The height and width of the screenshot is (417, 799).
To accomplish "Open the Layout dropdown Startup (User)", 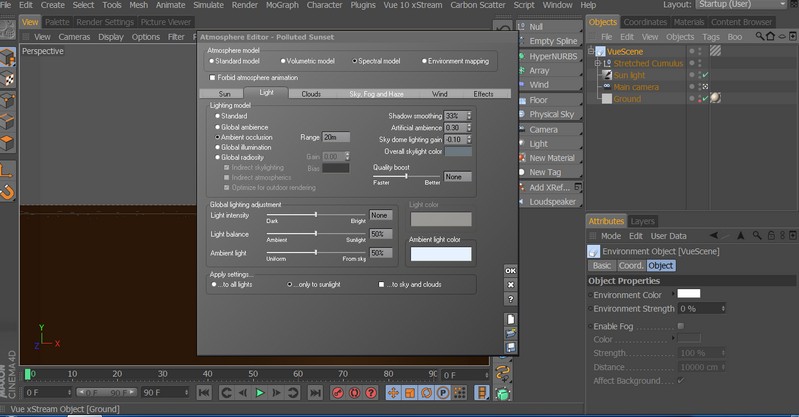I will [741, 5].
